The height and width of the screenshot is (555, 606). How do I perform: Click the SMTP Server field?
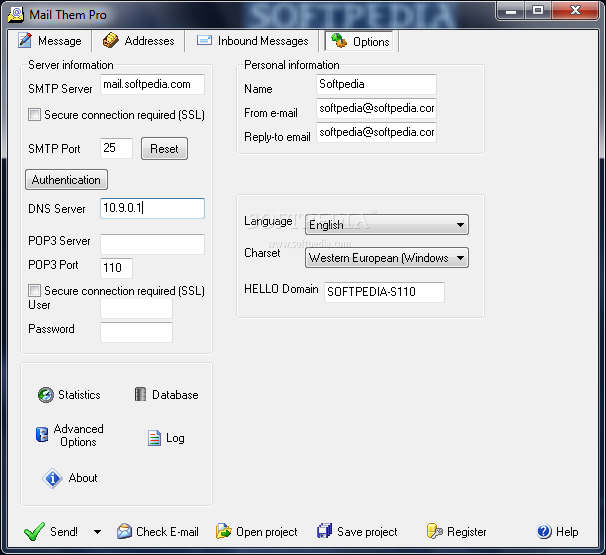(x=152, y=84)
